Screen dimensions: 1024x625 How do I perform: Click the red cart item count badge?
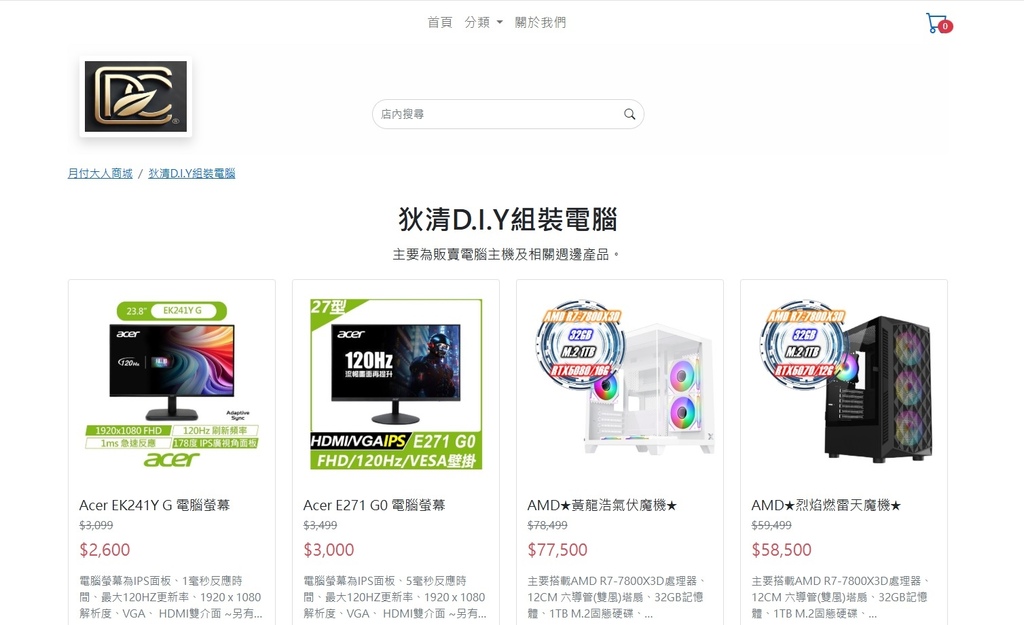tap(945, 27)
